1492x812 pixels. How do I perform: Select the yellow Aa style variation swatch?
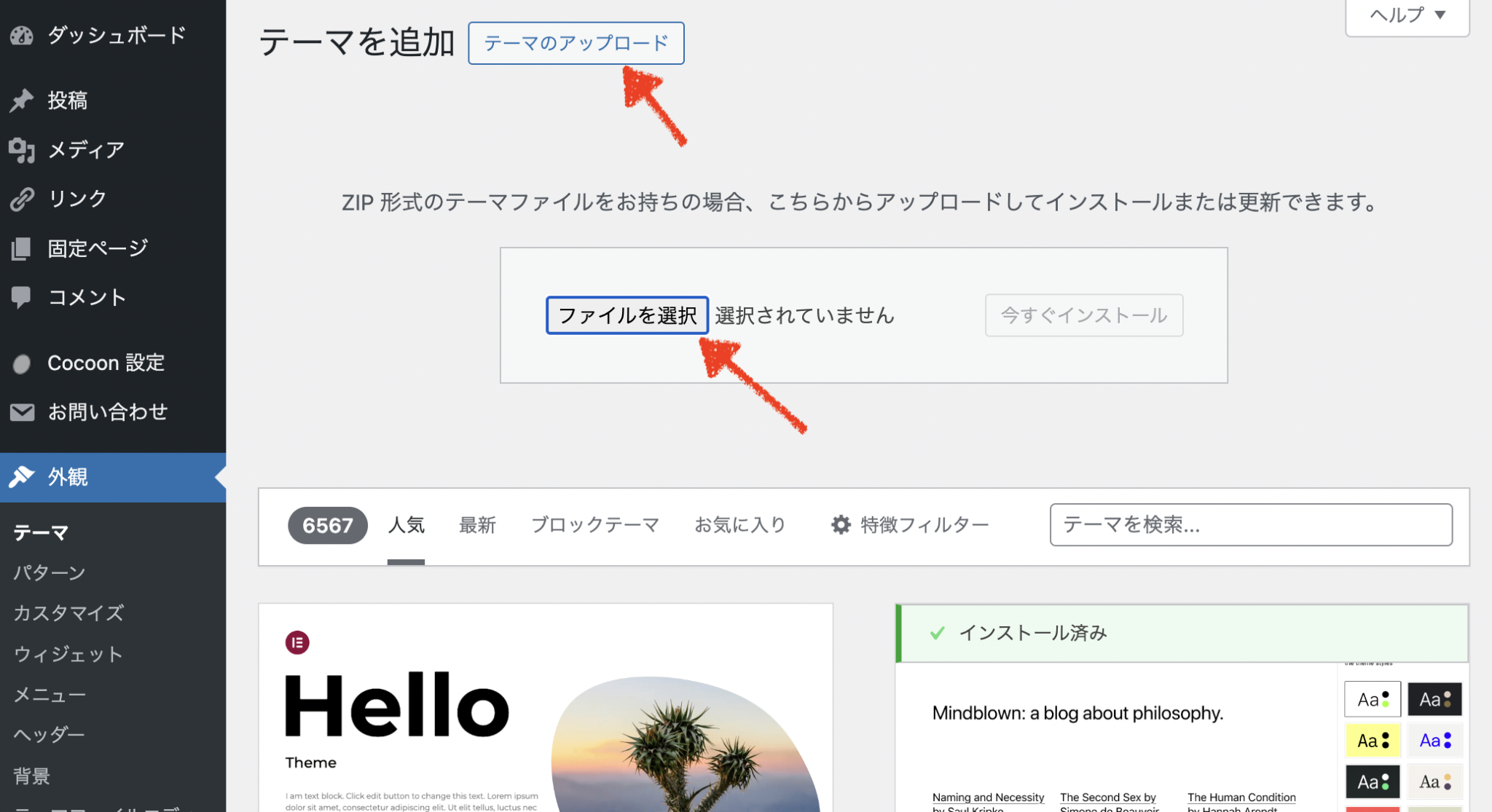pyautogui.click(x=1373, y=740)
